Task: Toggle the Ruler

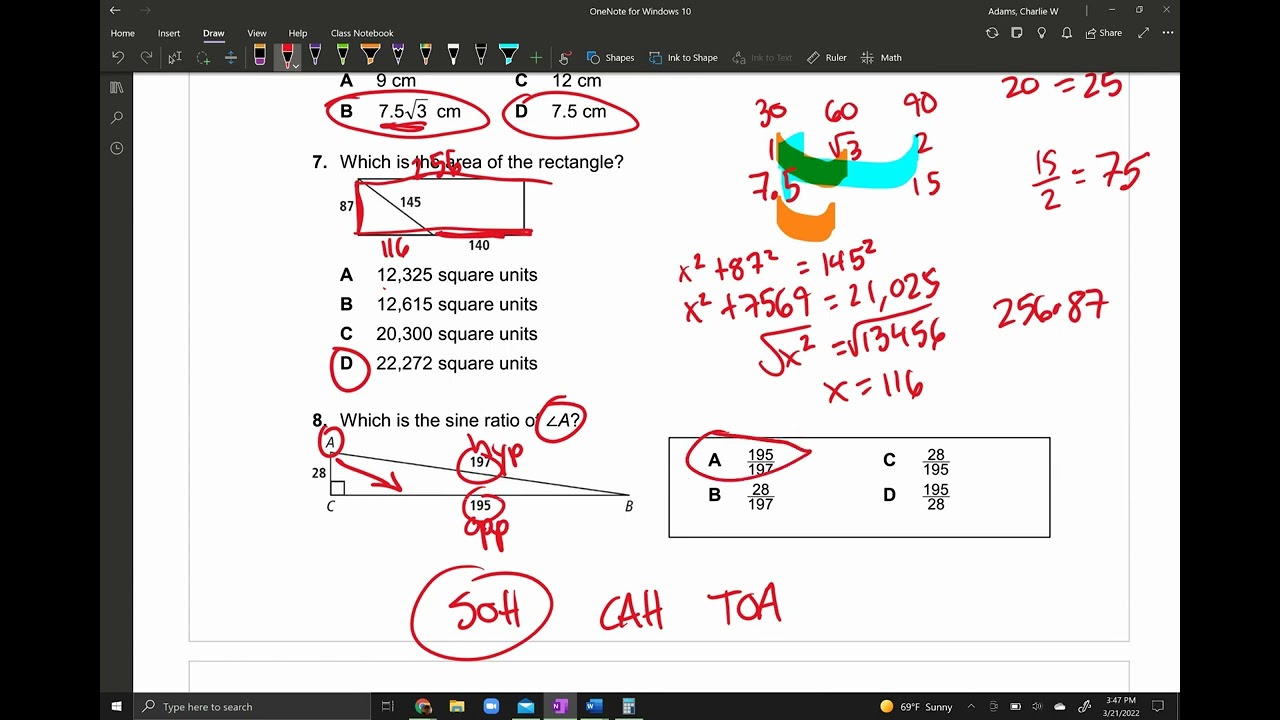Action: coord(826,58)
